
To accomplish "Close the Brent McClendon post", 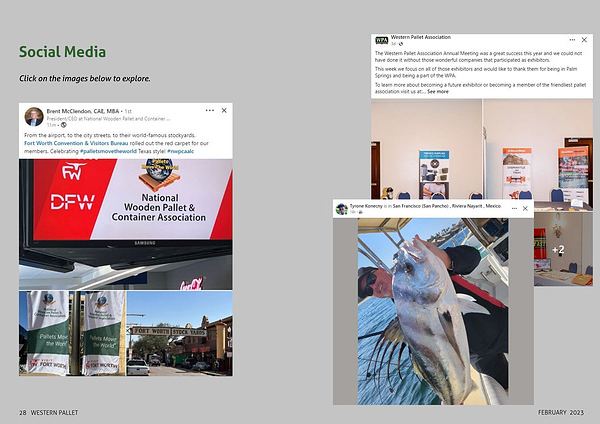I will pyautogui.click(x=224, y=110).
